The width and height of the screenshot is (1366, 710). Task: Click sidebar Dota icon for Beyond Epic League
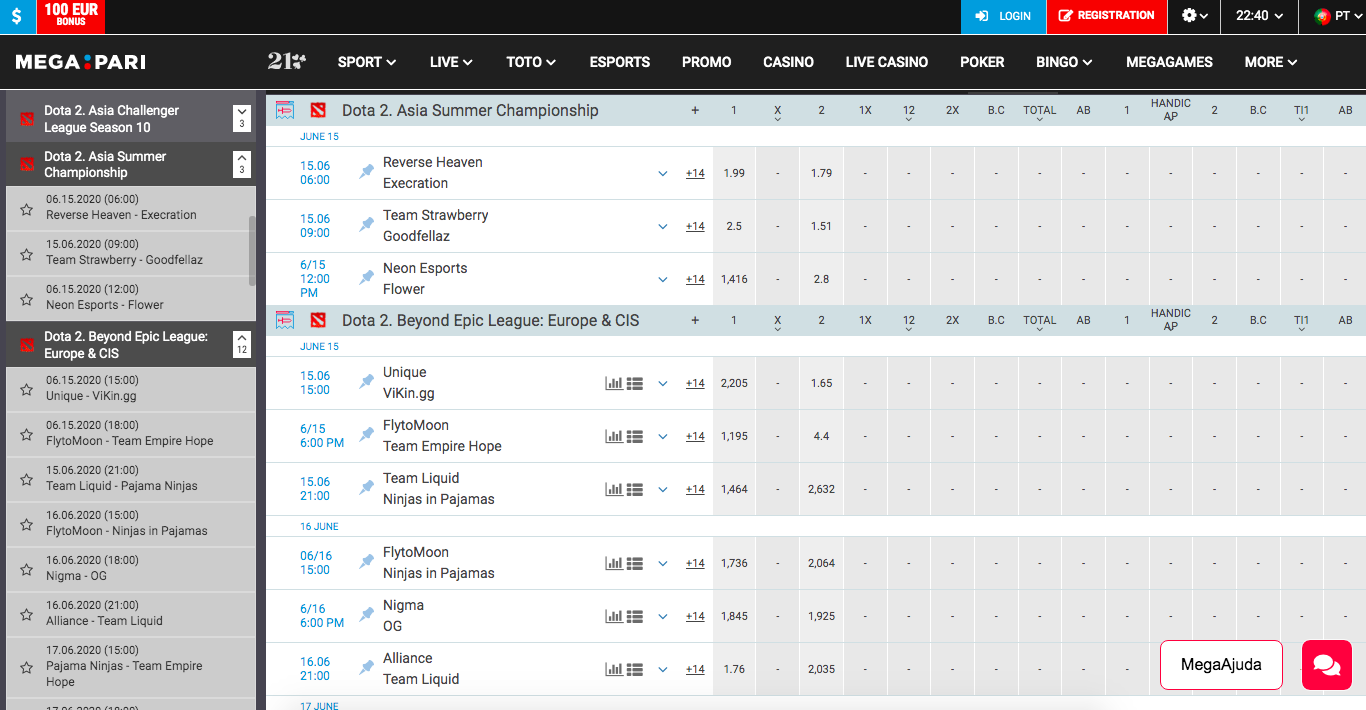(x=27, y=344)
